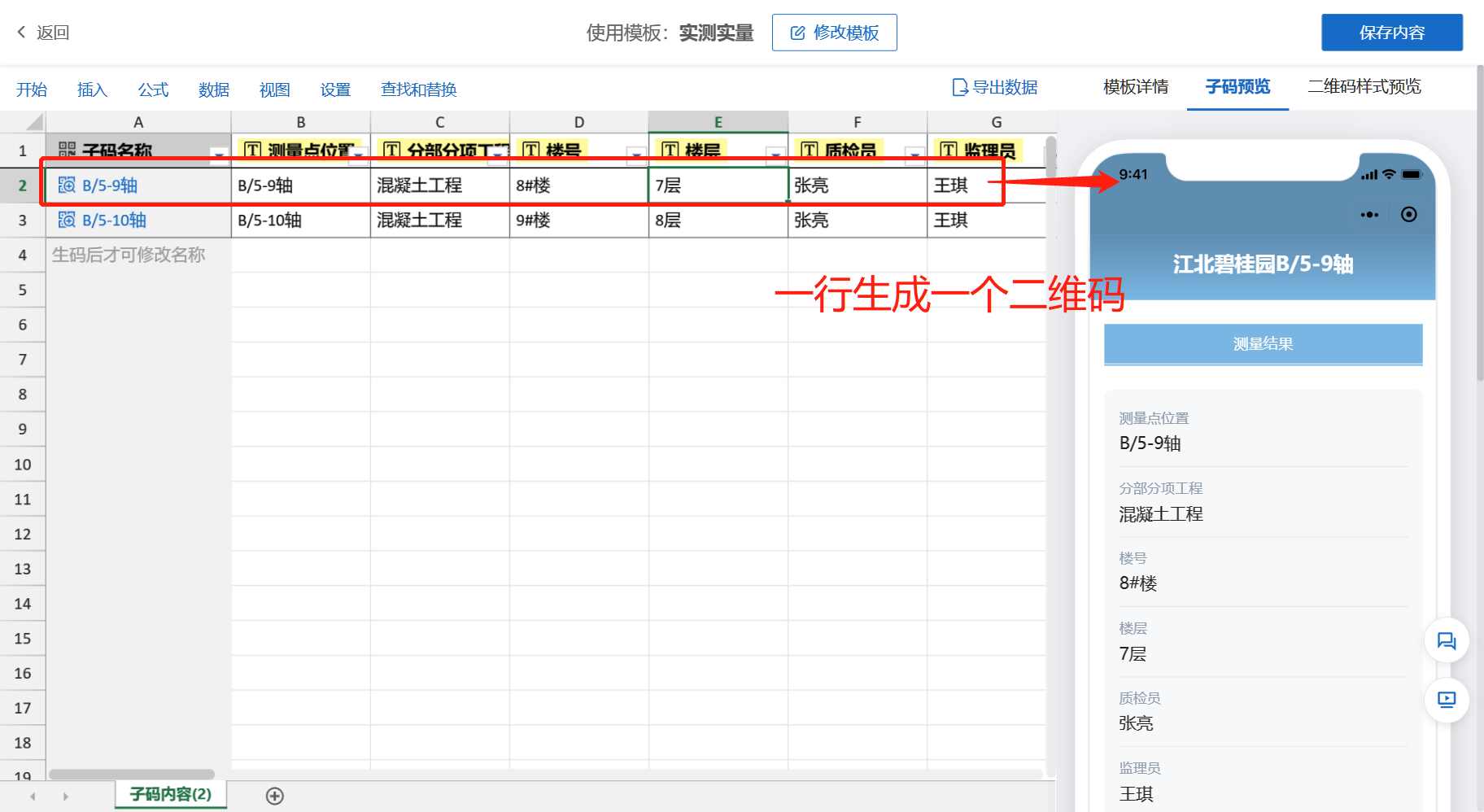1484x812 pixels.
Task: Click the 导出数据 document icon
Action: (x=961, y=87)
